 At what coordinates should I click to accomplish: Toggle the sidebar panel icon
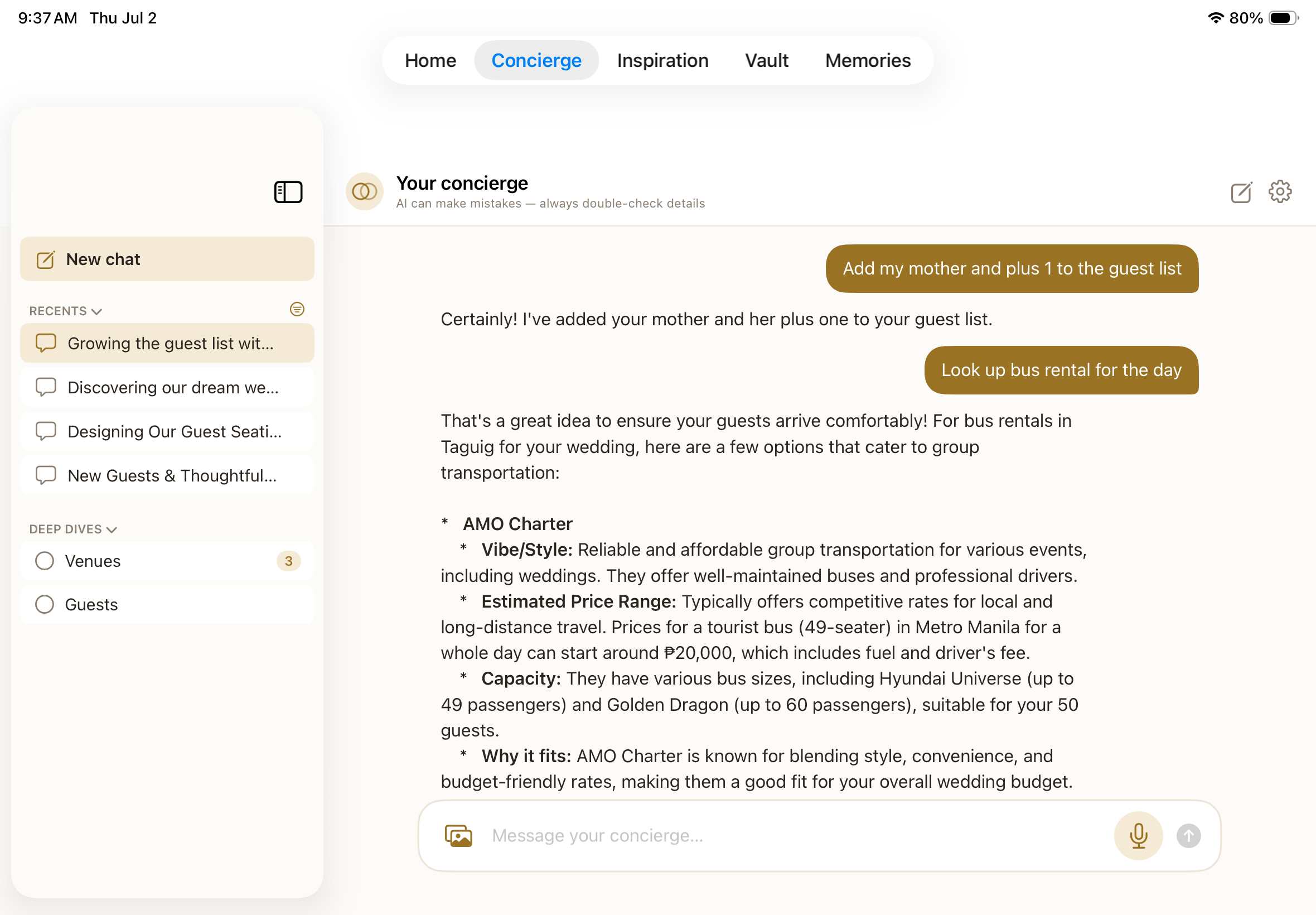coord(288,192)
